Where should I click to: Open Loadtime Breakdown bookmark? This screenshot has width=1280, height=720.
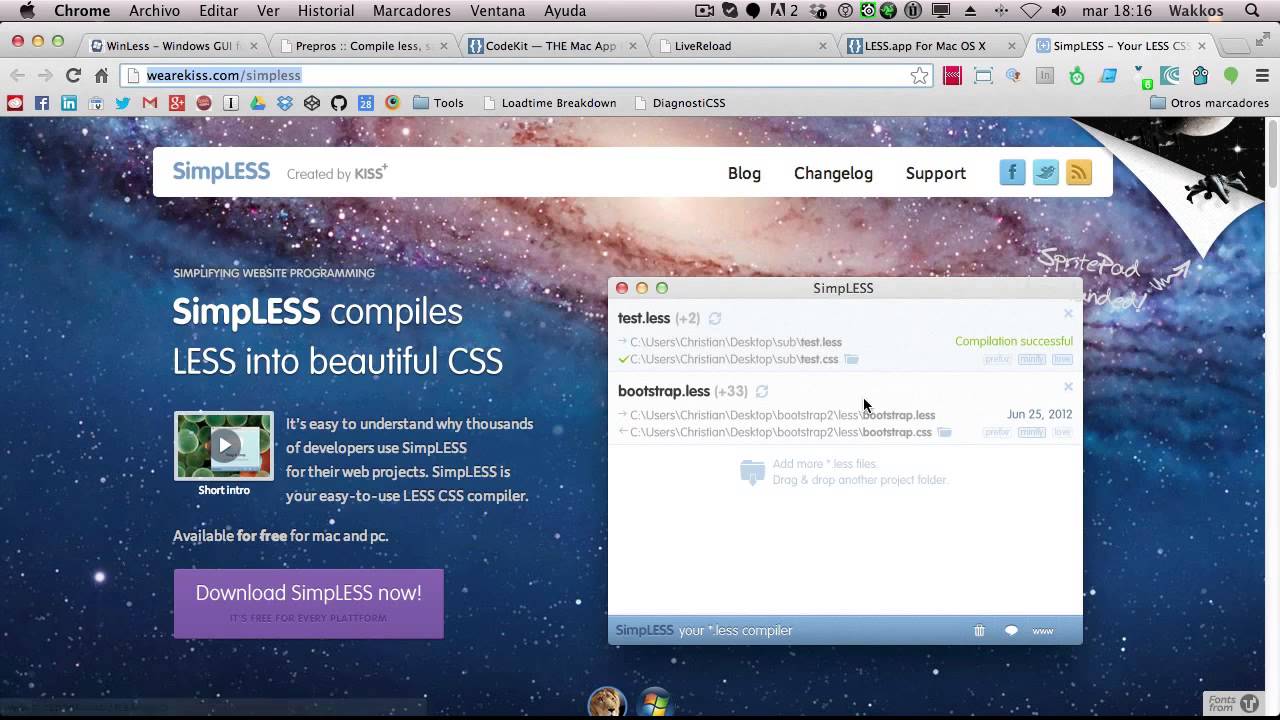pos(549,103)
